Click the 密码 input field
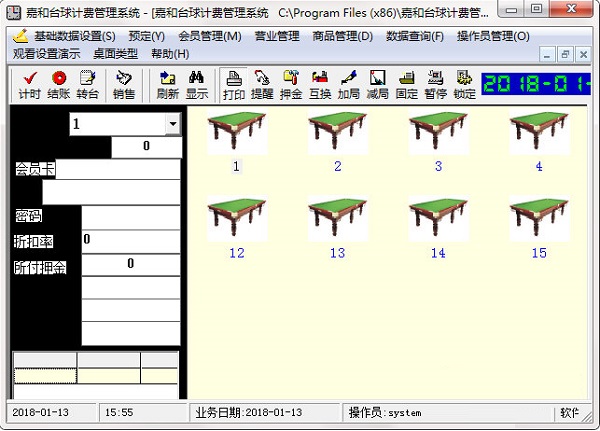Viewport: 600px width, 431px height. (x=130, y=217)
